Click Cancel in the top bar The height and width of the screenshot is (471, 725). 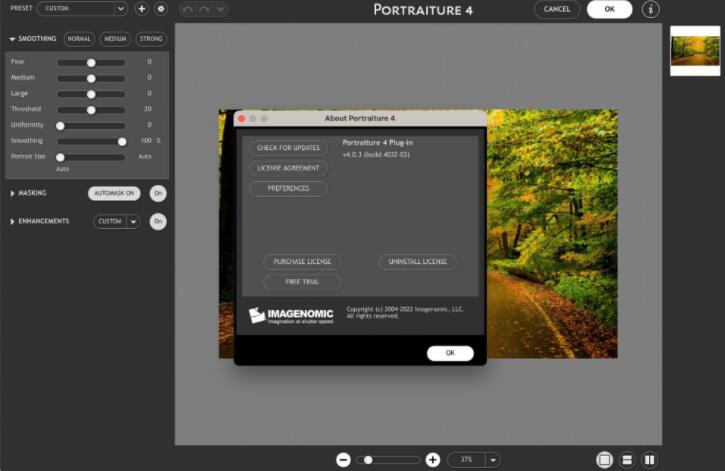[557, 9]
